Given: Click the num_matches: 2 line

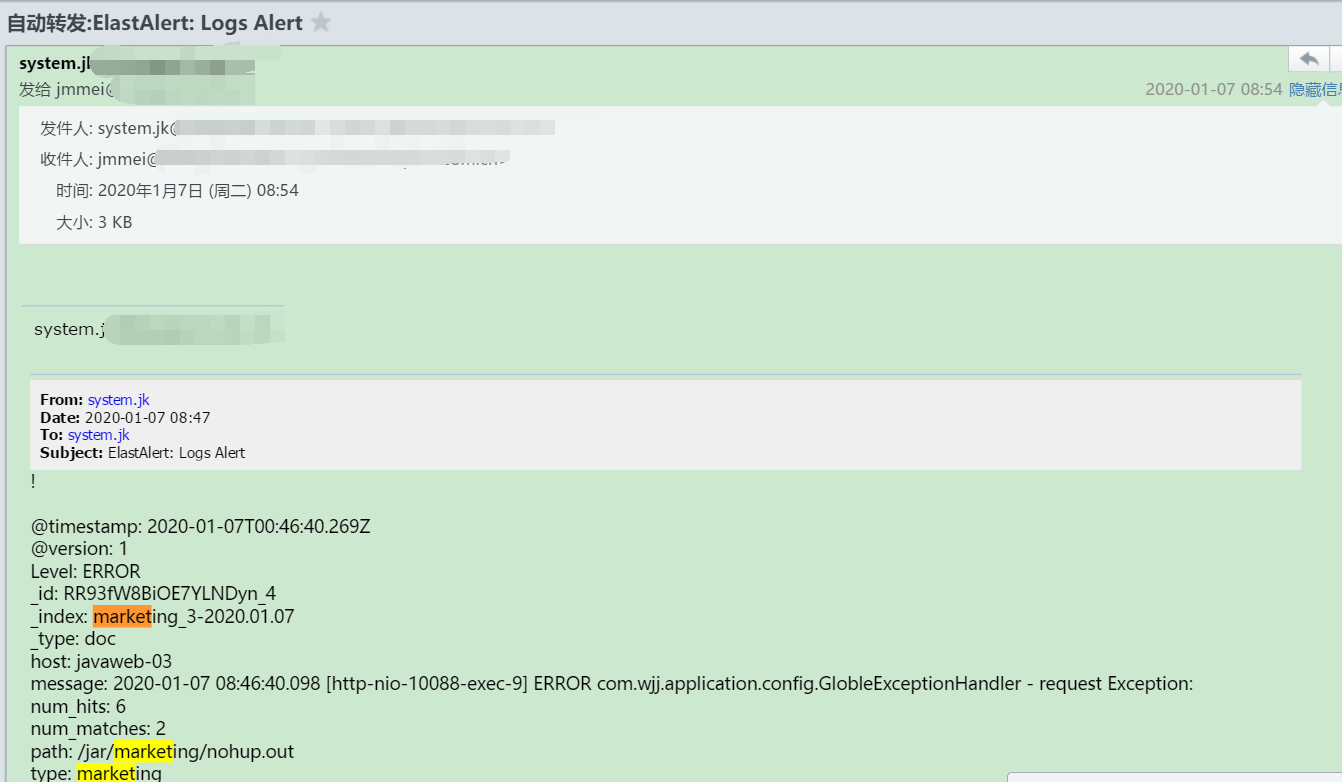Looking at the screenshot, I should [x=98, y=729].
